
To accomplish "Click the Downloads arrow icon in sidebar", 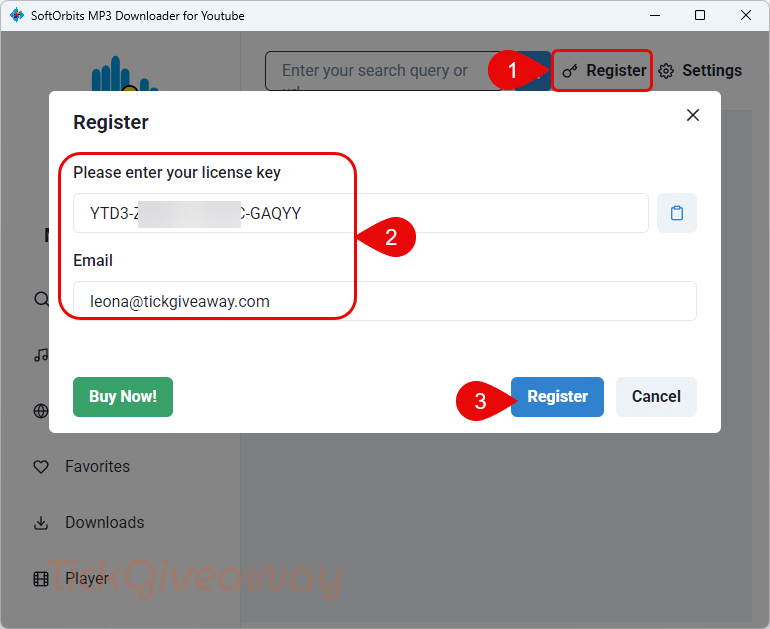I will tap(41, 523).
